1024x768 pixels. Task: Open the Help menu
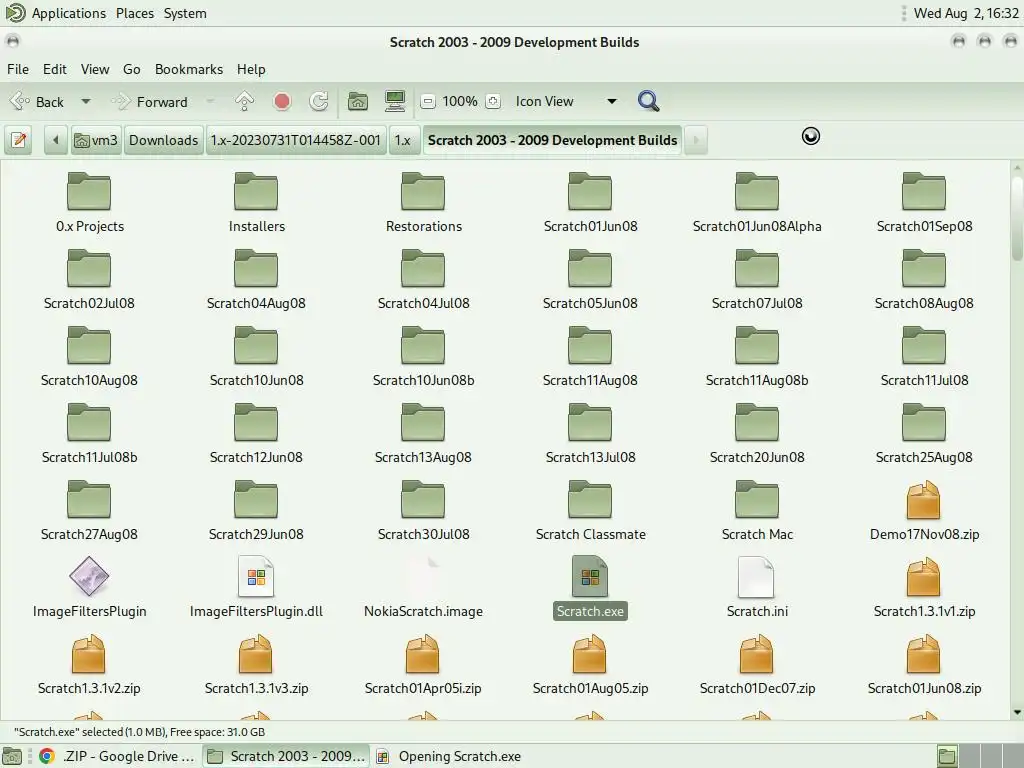[x=251, y=69]
